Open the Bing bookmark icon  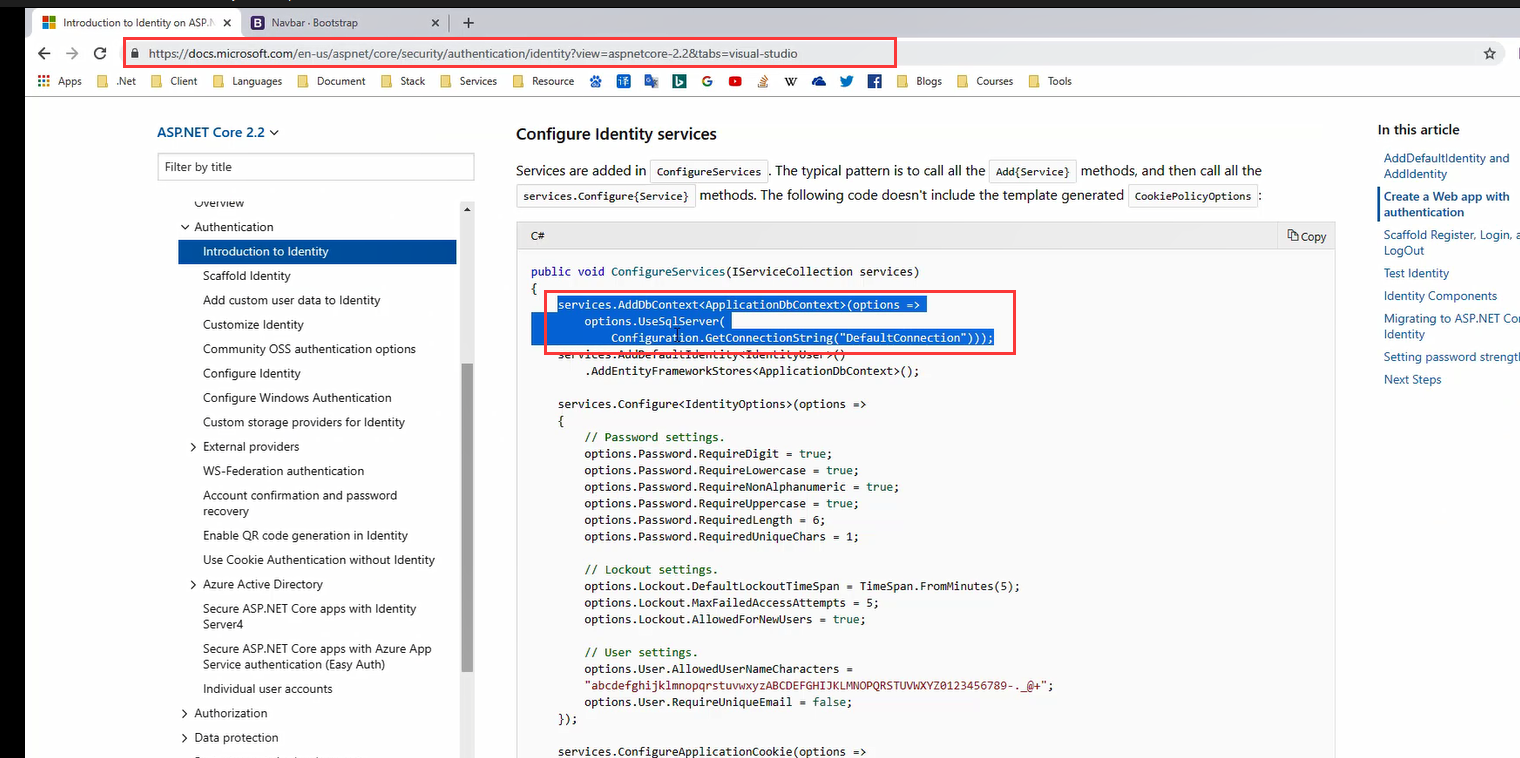[x=679, y=81]
